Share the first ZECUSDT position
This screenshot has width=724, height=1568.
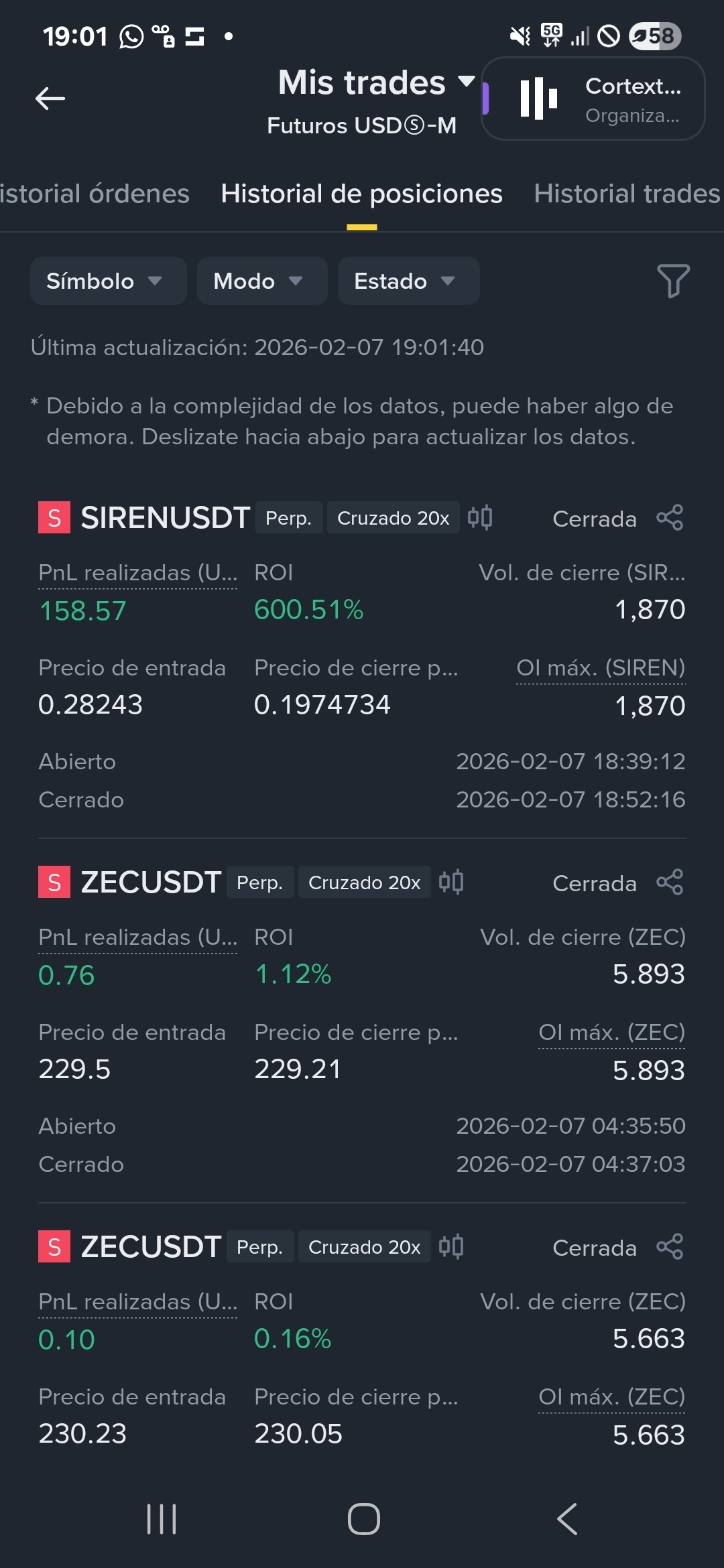670,883
